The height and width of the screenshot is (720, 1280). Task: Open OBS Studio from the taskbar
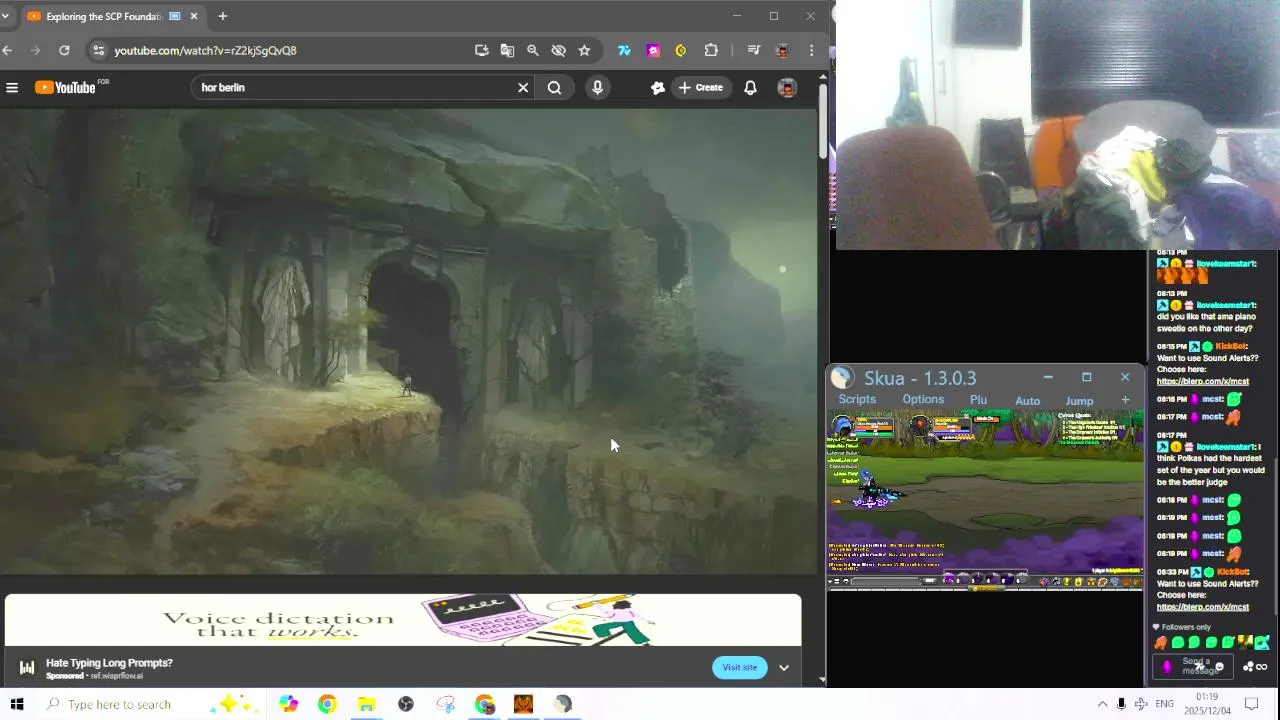coord(405,704)
